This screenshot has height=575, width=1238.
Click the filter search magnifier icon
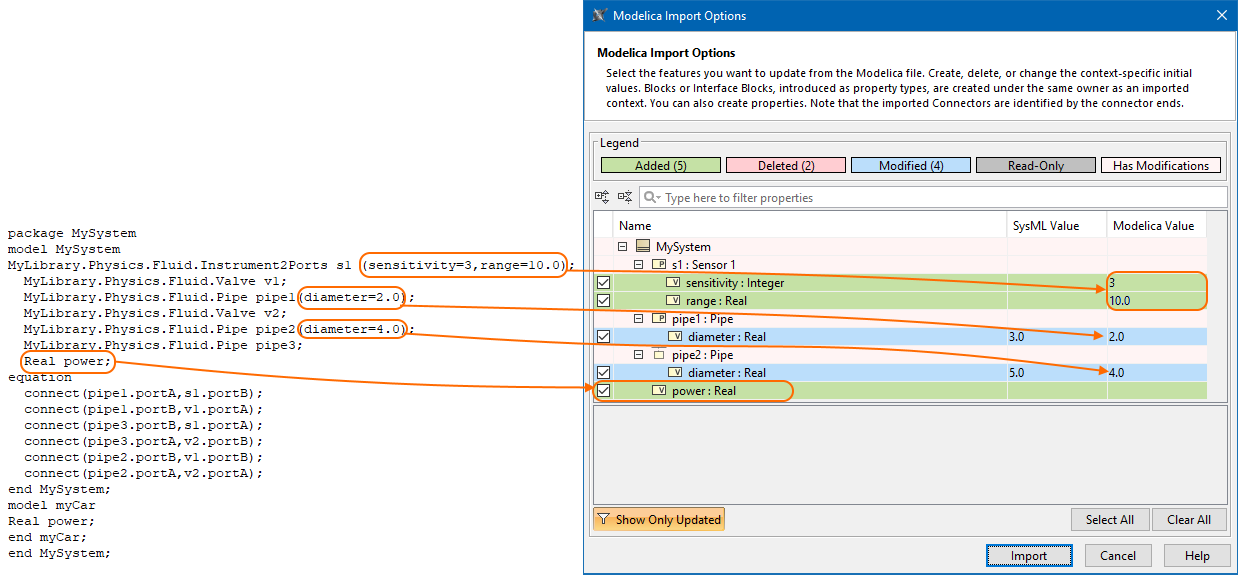[652, 198]
